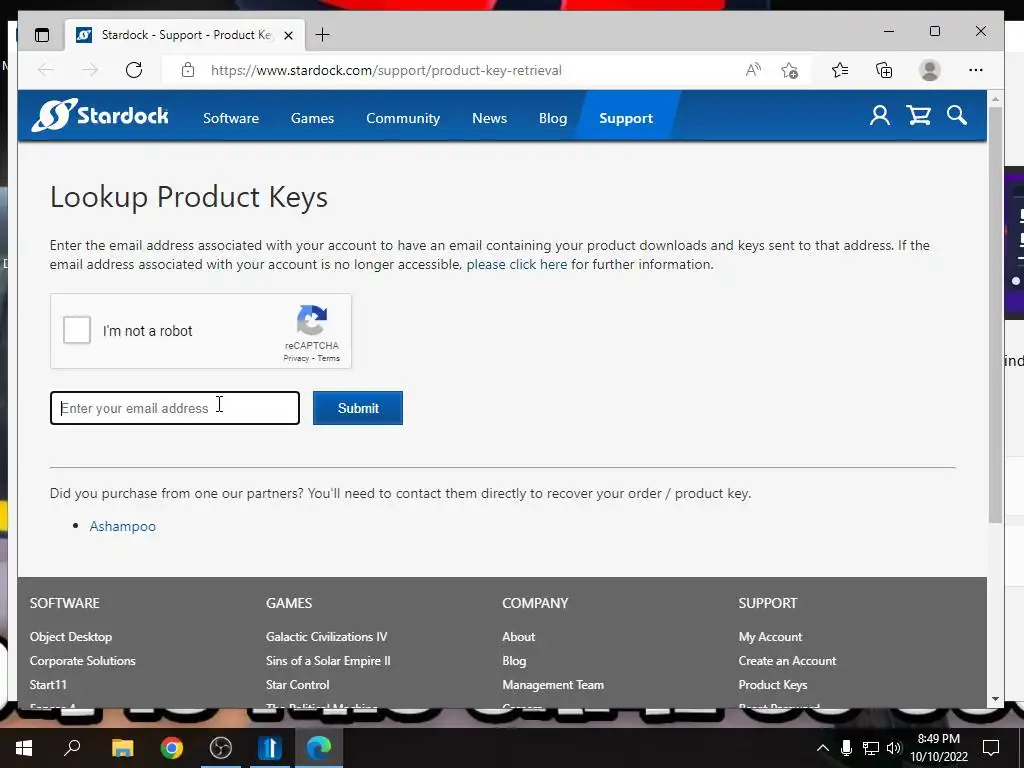Follow the please click here link
1024x768 pixels.
pos(517,264)
